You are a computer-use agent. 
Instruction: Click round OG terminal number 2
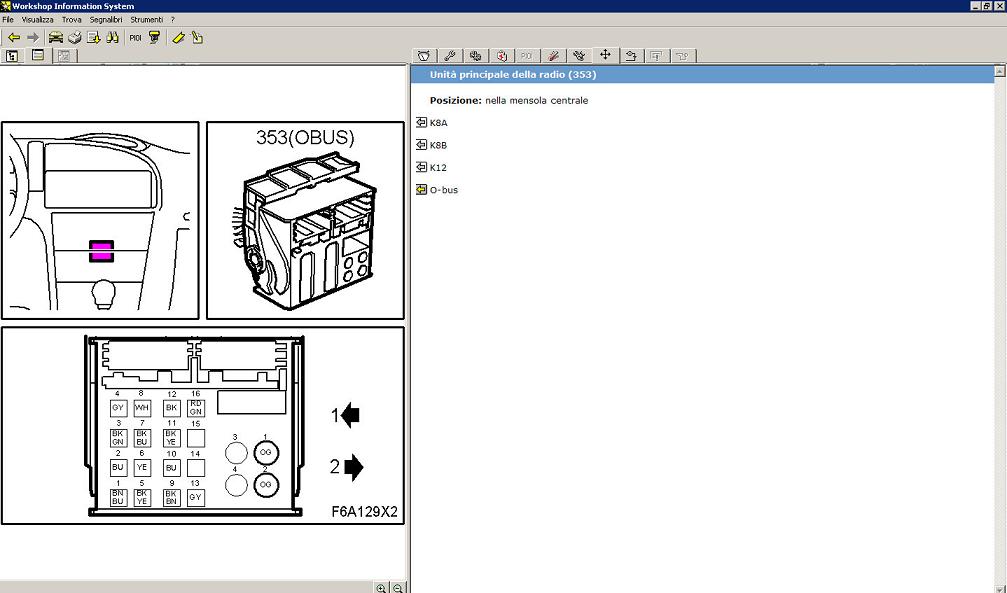266,484
